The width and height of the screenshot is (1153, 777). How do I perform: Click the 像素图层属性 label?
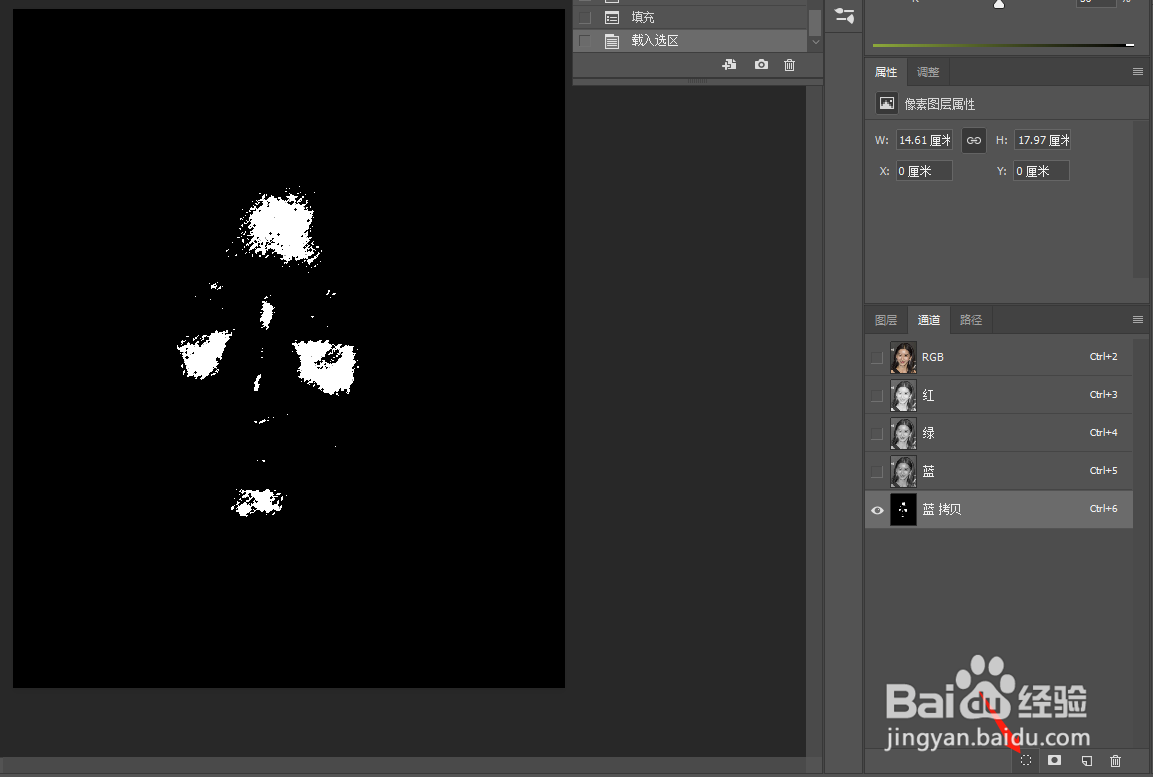click(940, 104)
